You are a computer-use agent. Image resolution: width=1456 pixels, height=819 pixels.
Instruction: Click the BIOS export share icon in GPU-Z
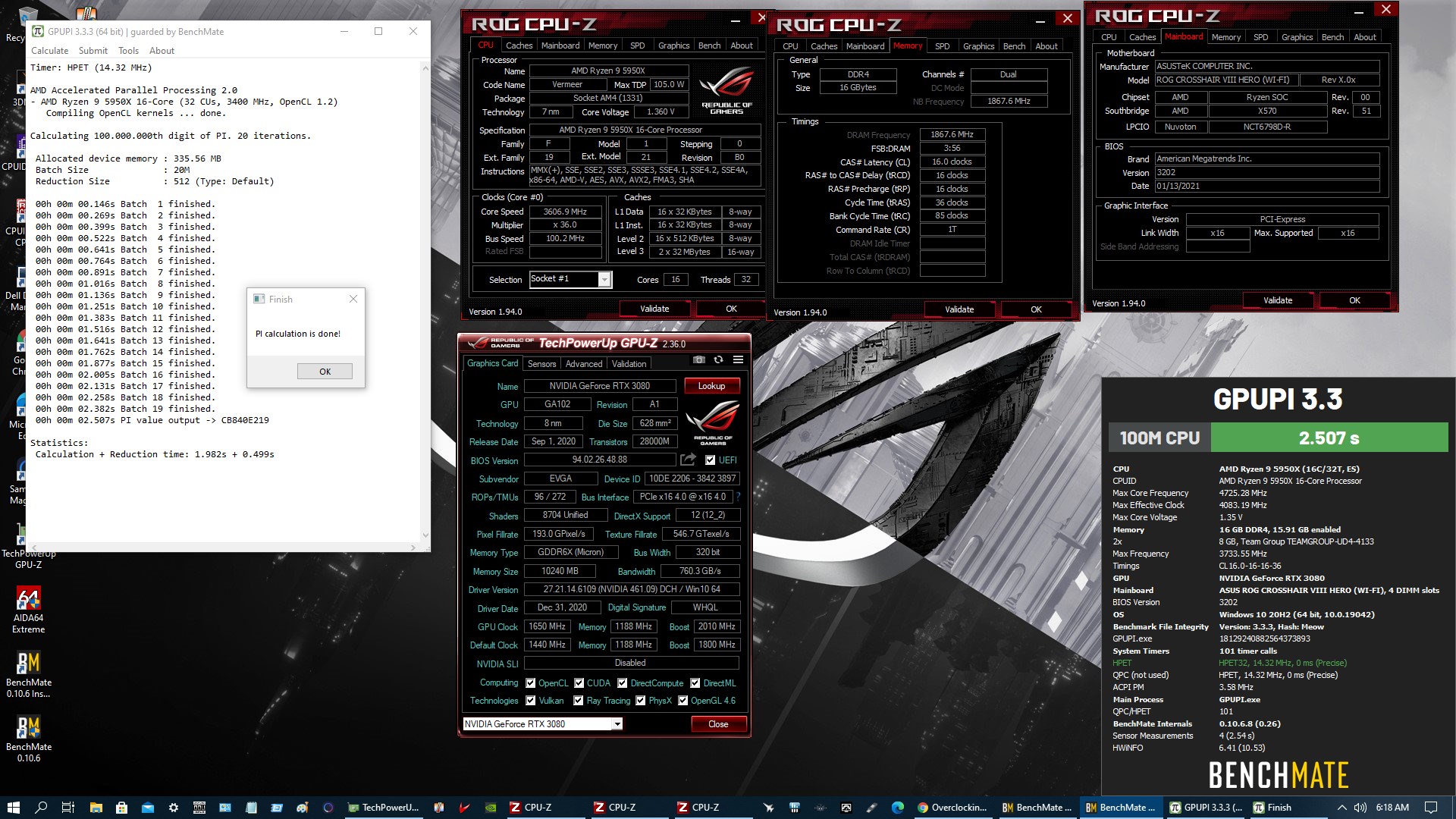tap(688, 460)
